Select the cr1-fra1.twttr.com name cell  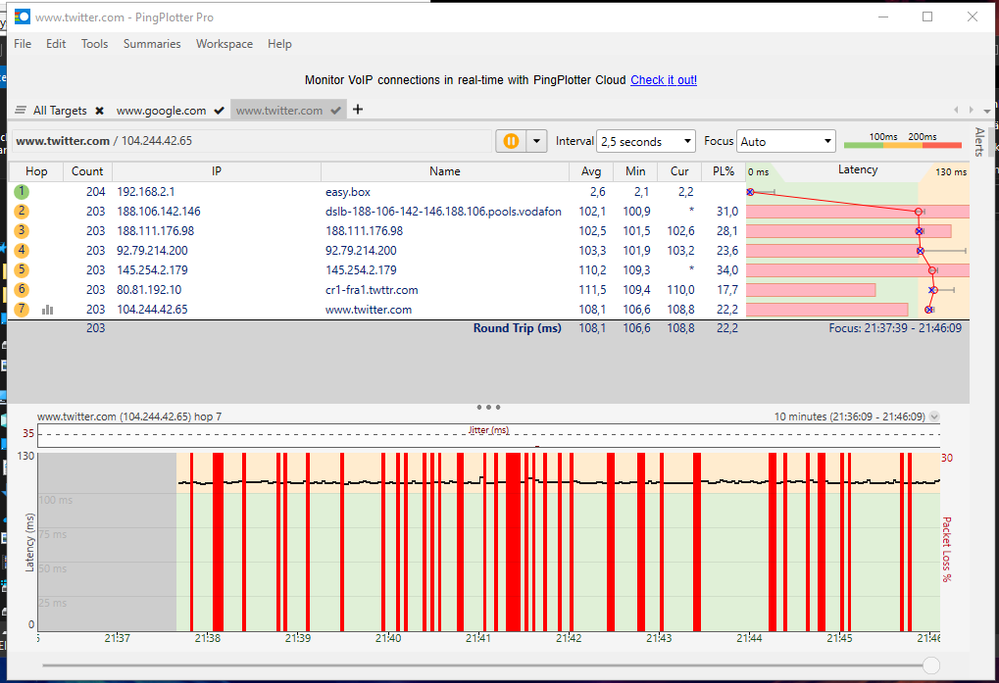pyautogui.click(x=371, y=290)
